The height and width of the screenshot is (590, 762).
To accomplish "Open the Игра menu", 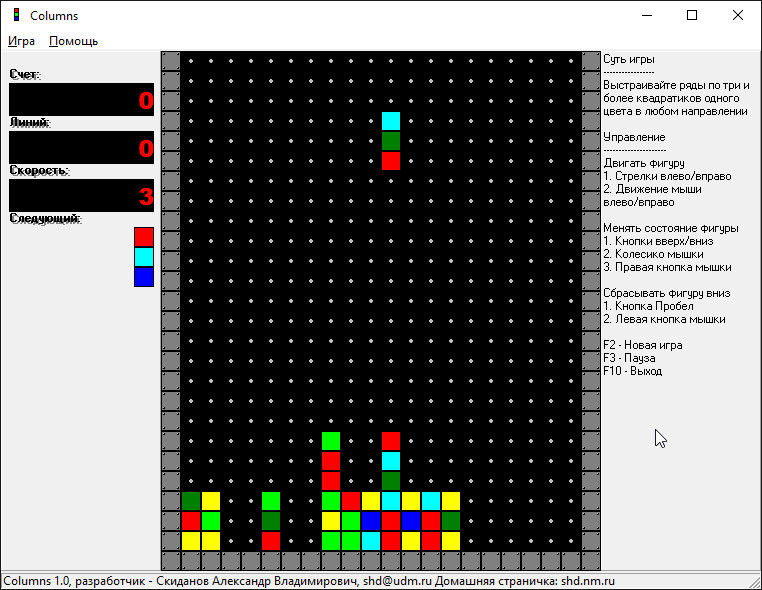I will 21,41.
